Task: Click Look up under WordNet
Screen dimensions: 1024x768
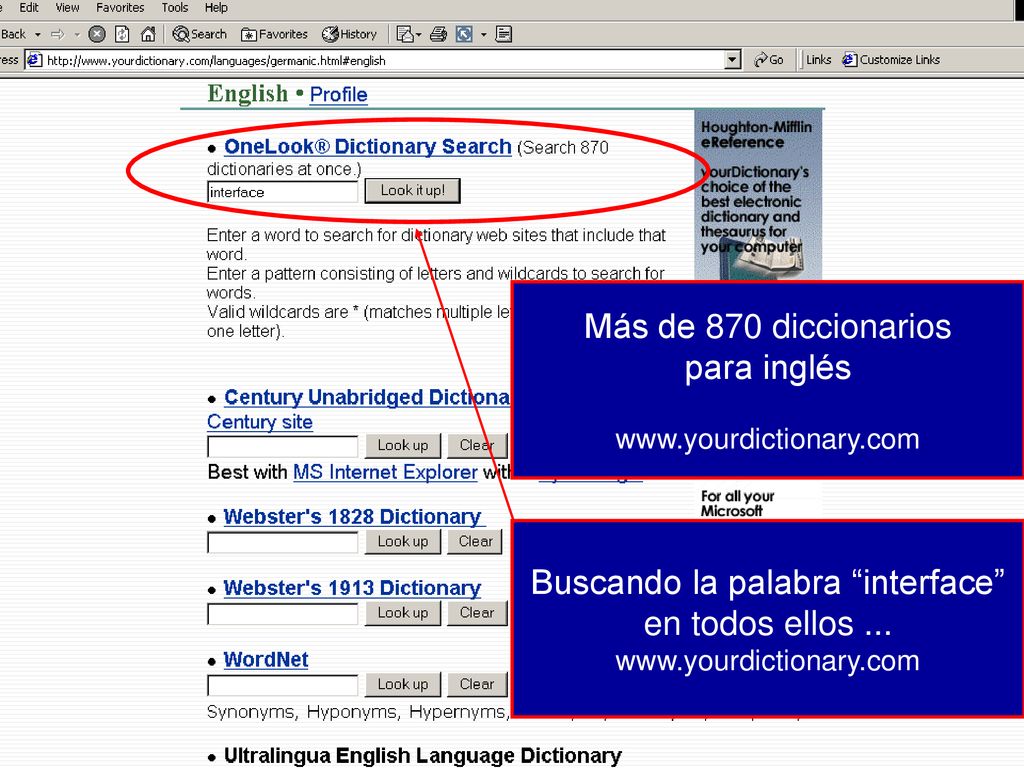Action: point(403,684)
